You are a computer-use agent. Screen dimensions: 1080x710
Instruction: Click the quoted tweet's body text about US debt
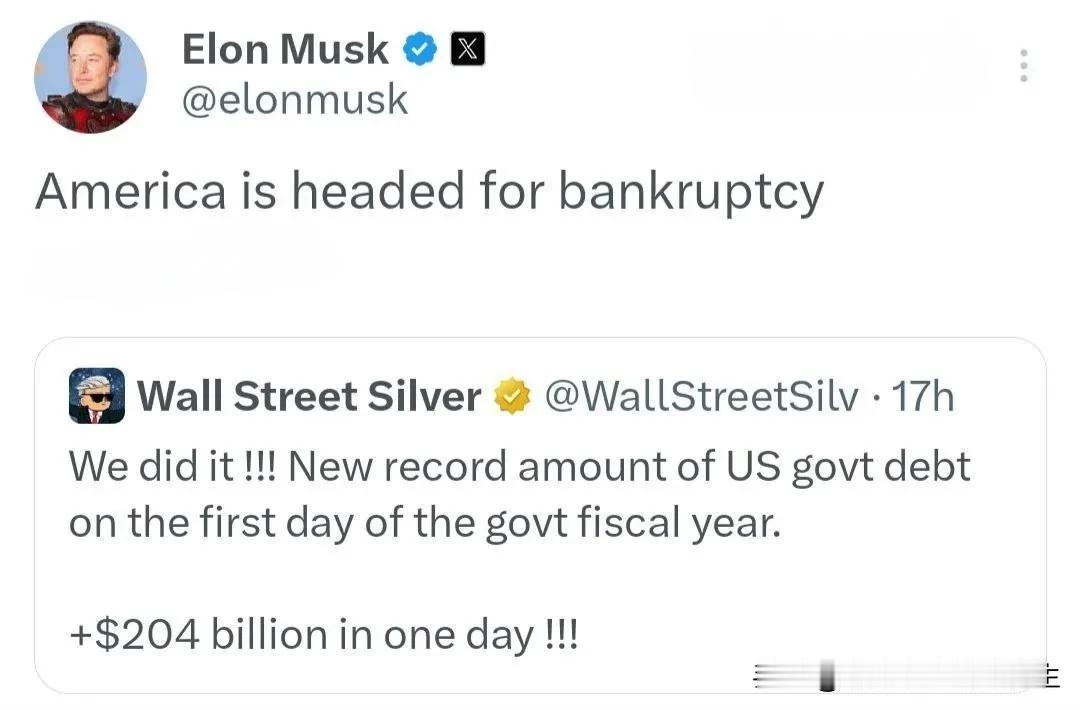tap(518, 493)
